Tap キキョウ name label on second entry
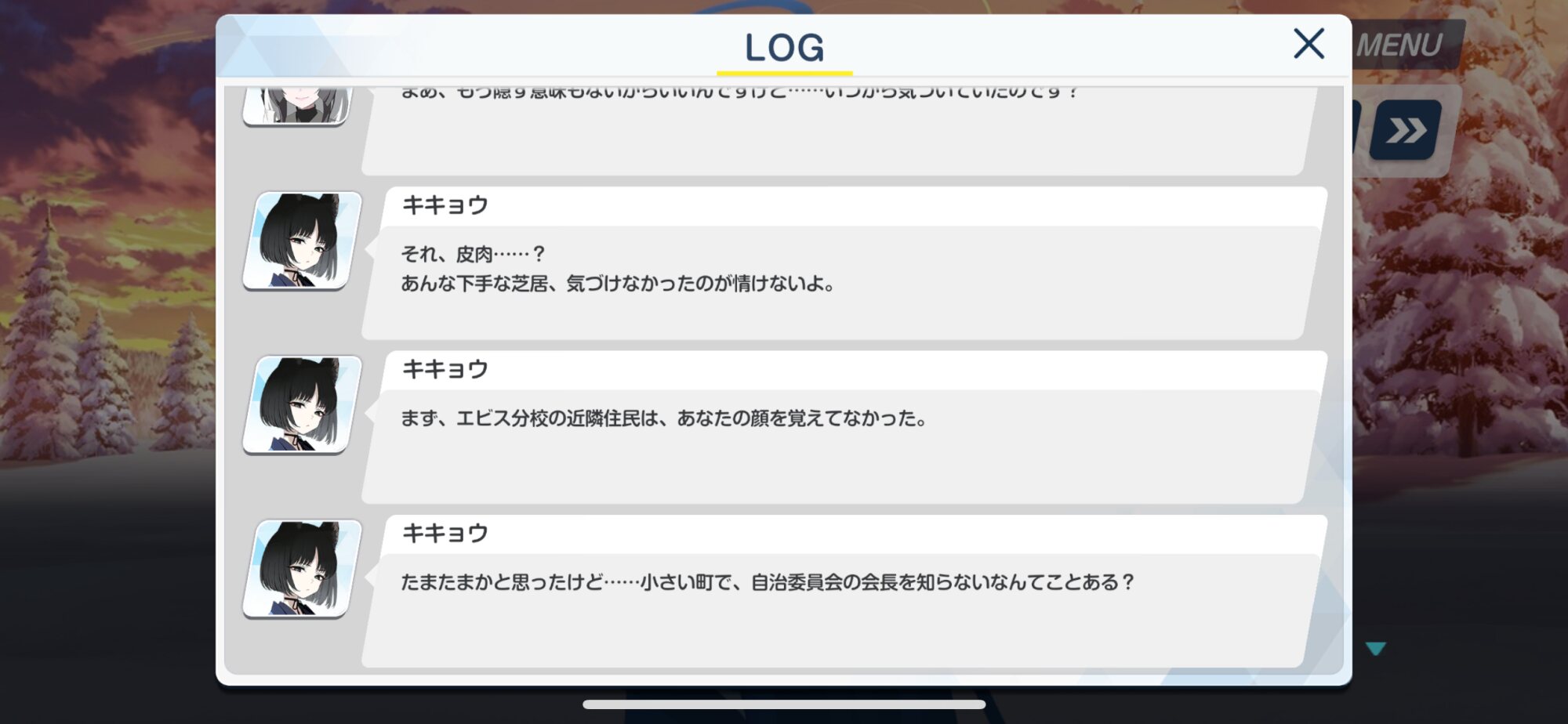This screenshot has height=724, width=1568. tap(445, 369)
